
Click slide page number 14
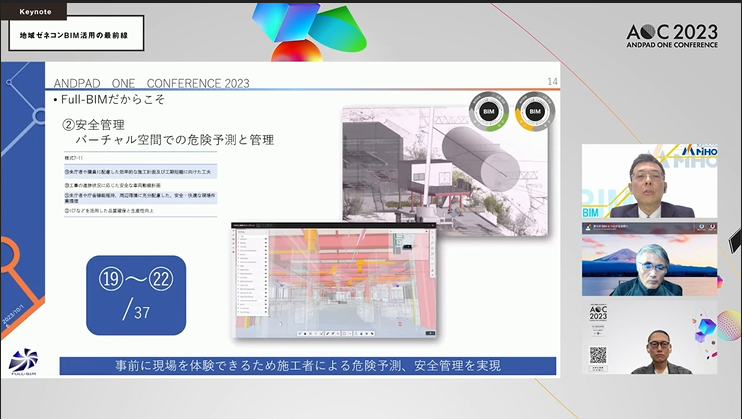[x=552, y=81]
